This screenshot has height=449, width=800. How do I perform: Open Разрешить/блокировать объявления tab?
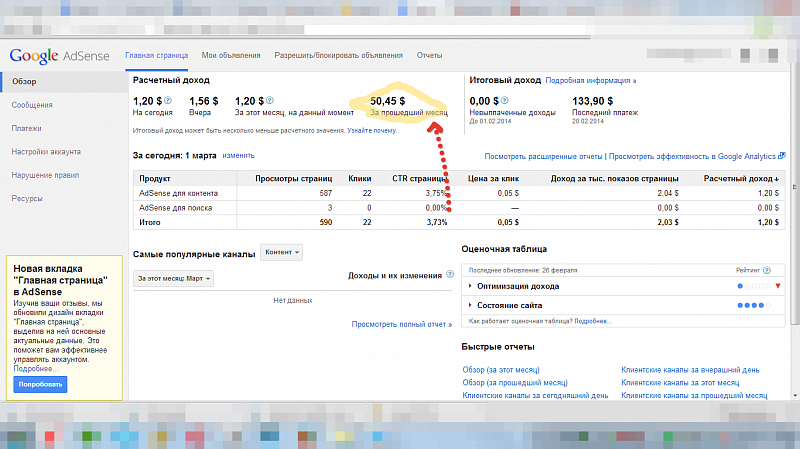[338, 55]
